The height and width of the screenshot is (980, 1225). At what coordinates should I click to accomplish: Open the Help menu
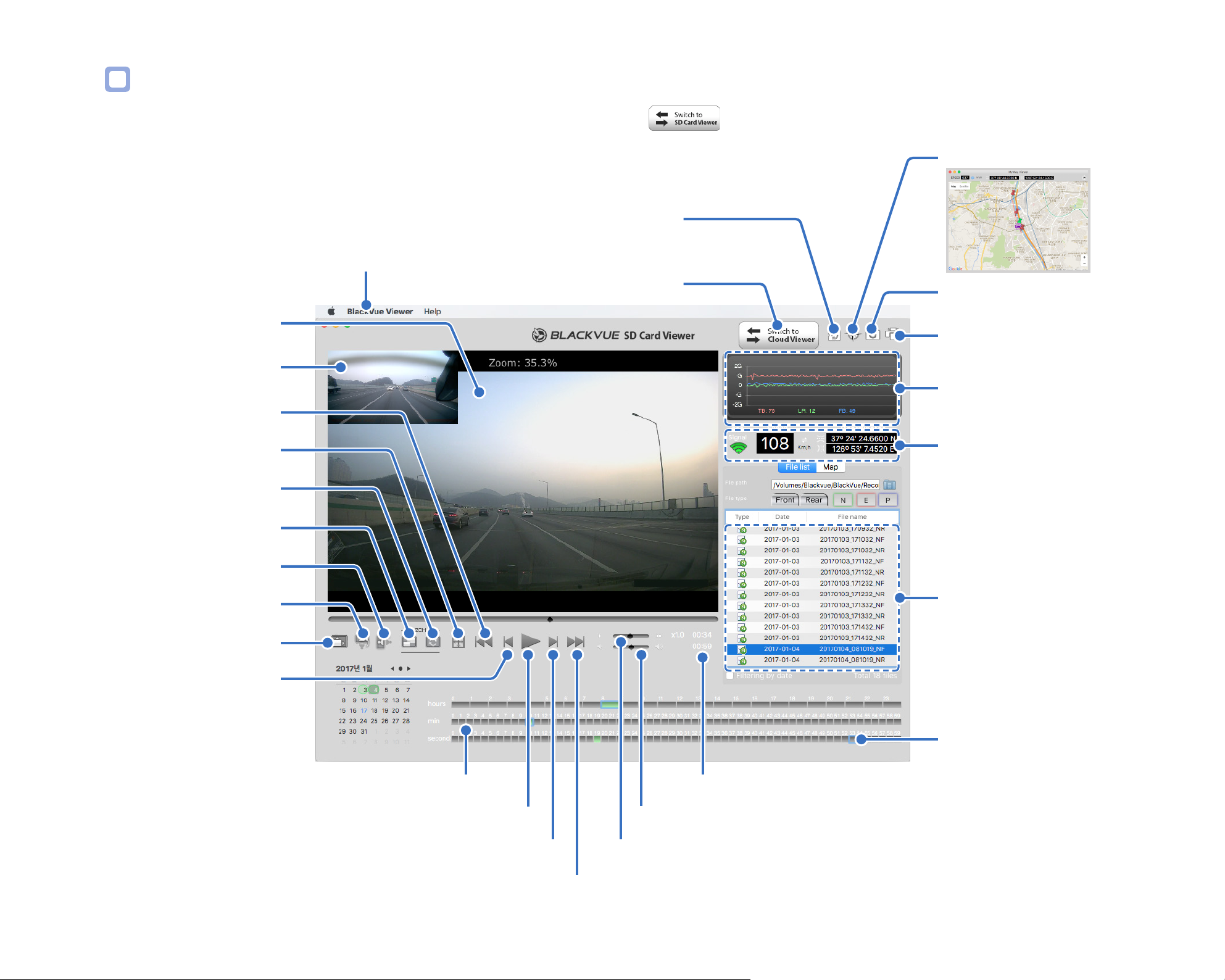(432, 312)
